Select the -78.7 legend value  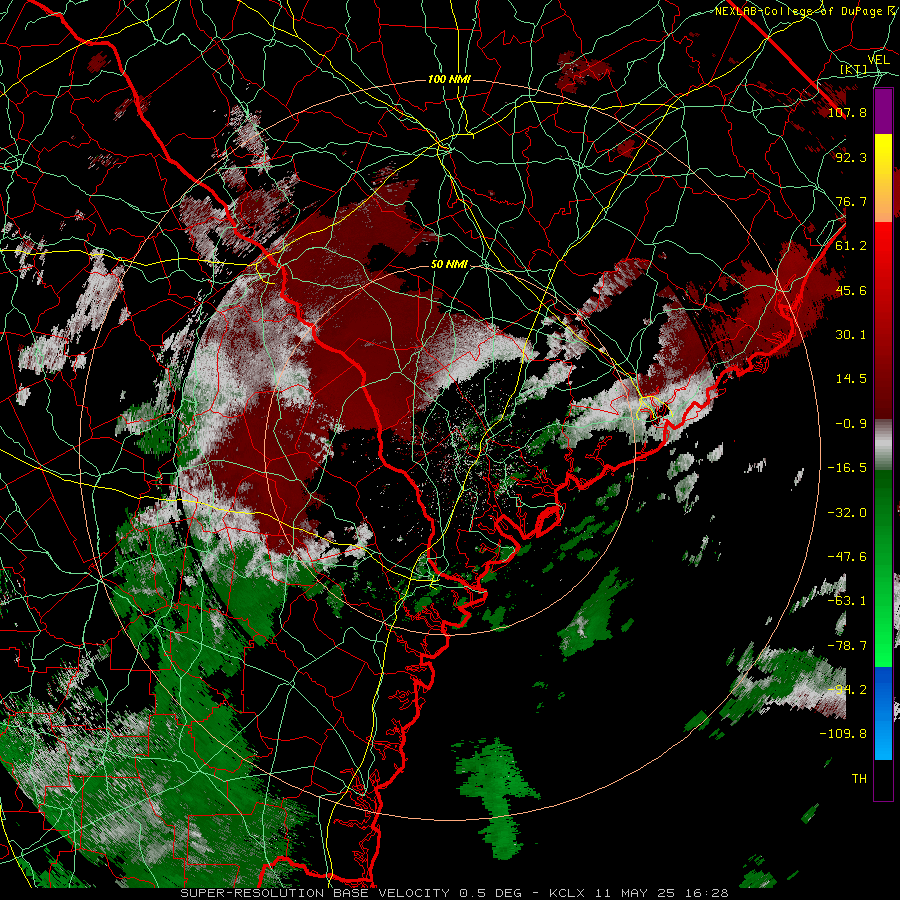tap(847, 646)
